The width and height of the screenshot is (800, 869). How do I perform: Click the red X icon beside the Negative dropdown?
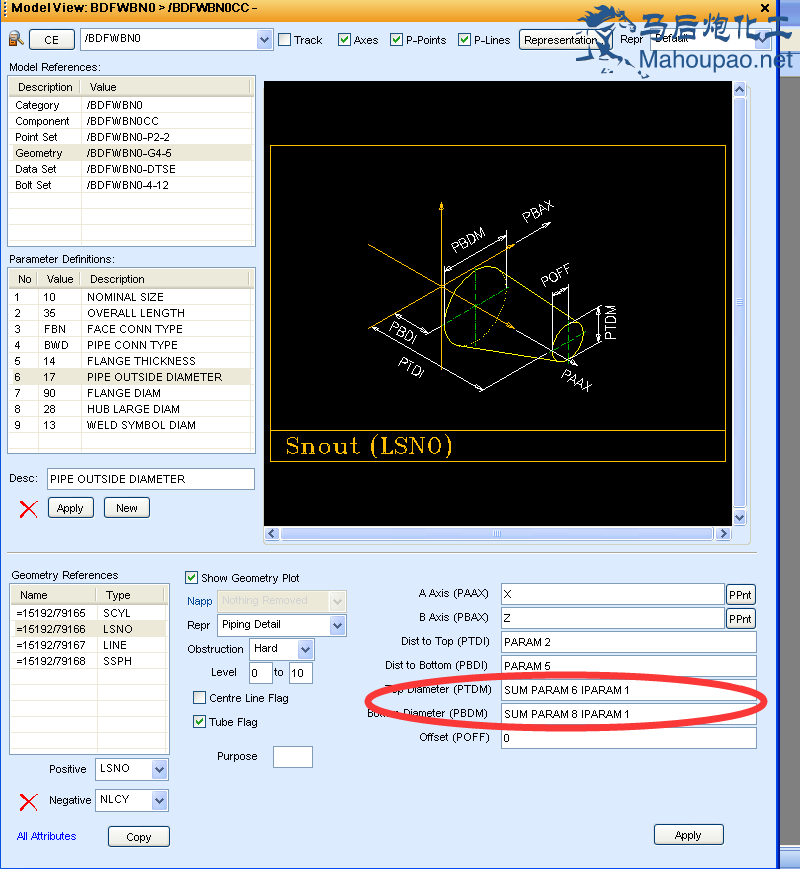[x=28, y=801]
